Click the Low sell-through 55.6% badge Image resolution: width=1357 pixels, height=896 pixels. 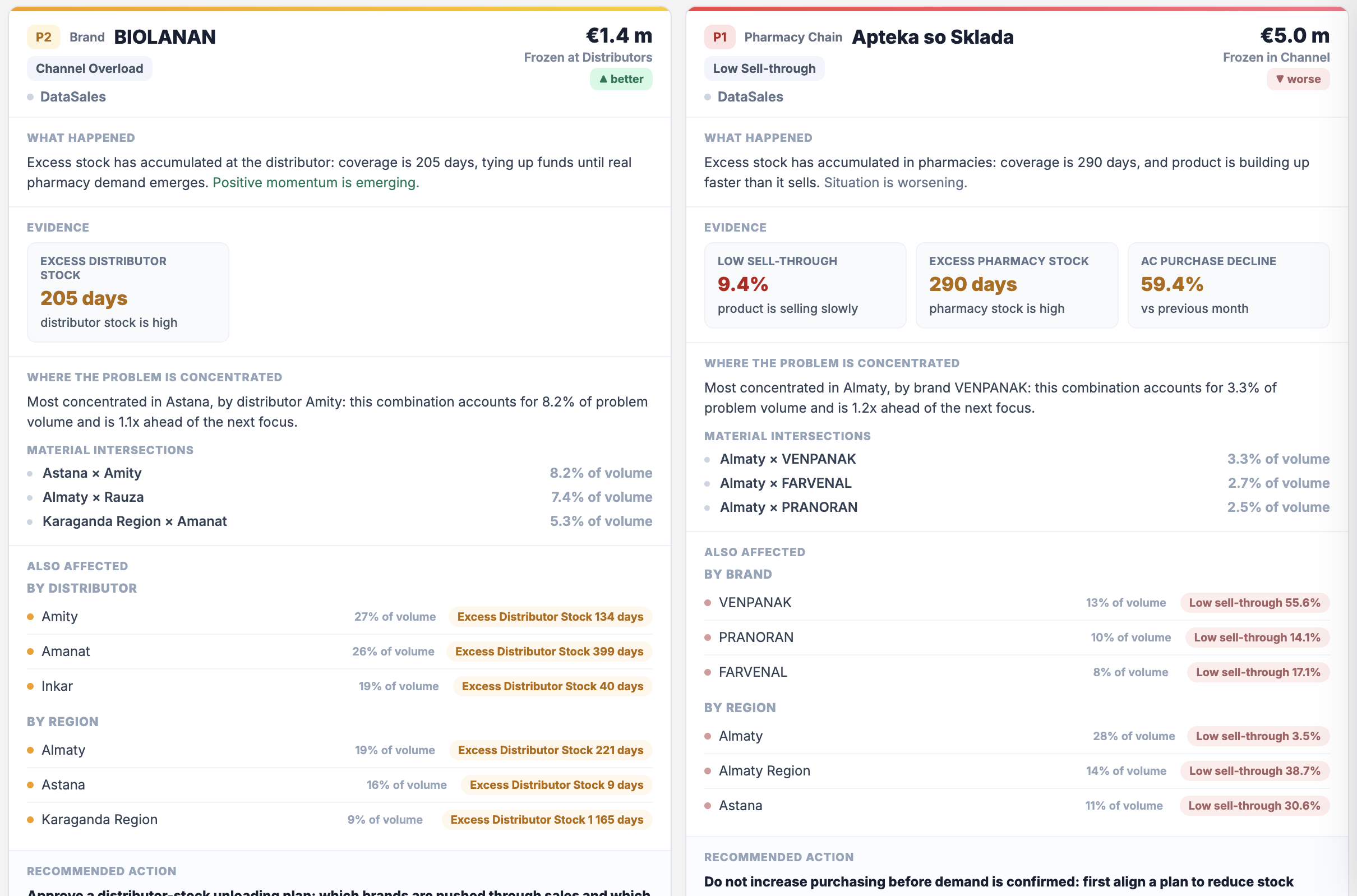(1255, 603)
